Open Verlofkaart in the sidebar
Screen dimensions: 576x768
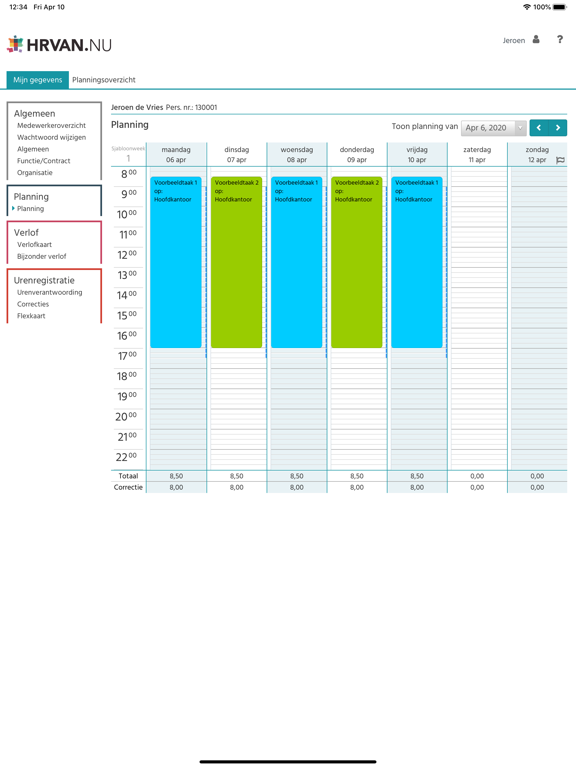[34, 244]
